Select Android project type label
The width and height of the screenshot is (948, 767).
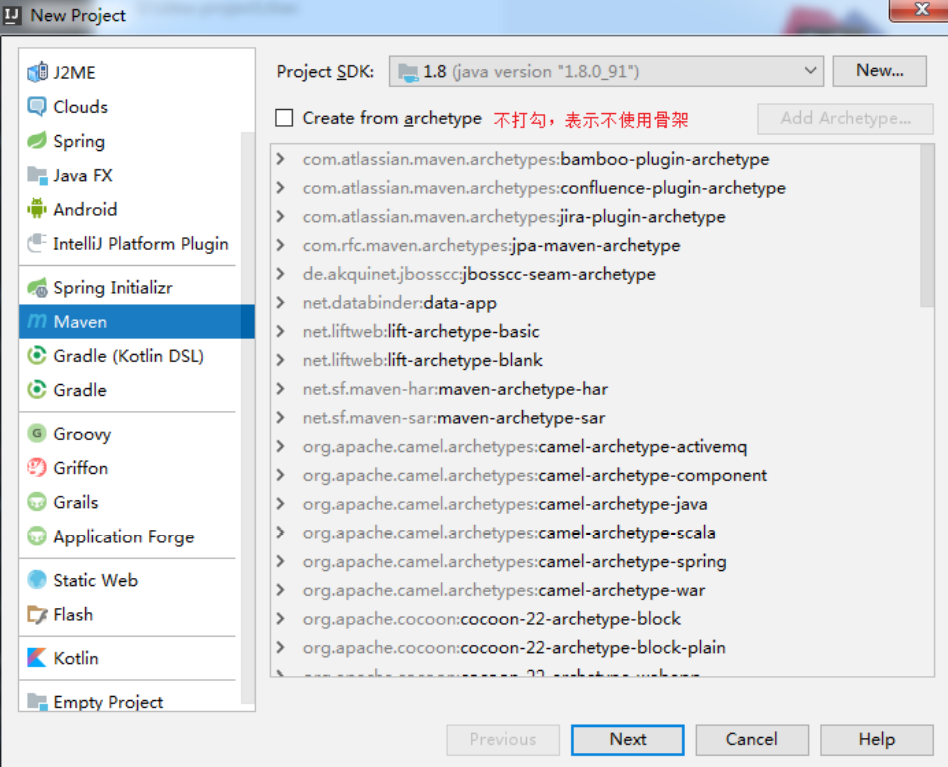click(x=85, y=210)
